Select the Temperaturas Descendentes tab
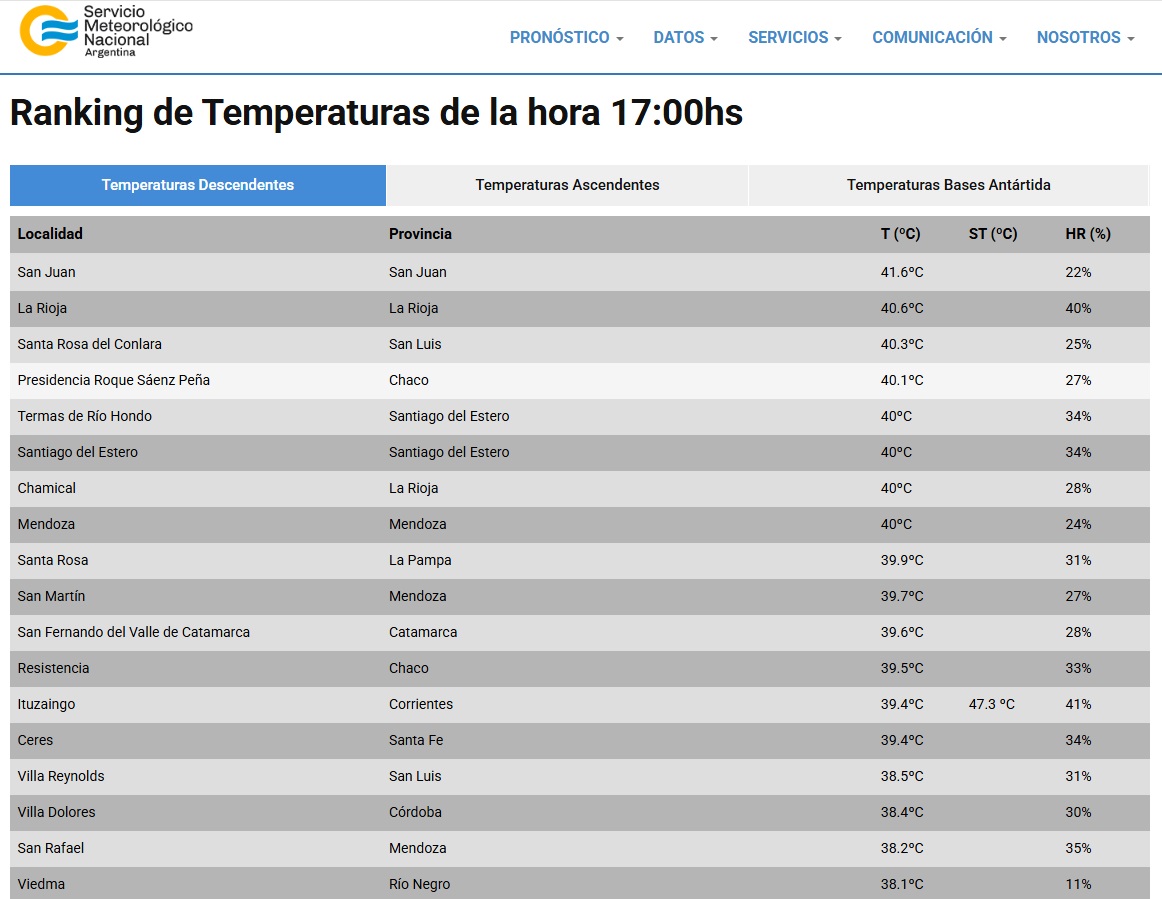Viewport: 1162px width, 899px height. [x=198, y=185]
